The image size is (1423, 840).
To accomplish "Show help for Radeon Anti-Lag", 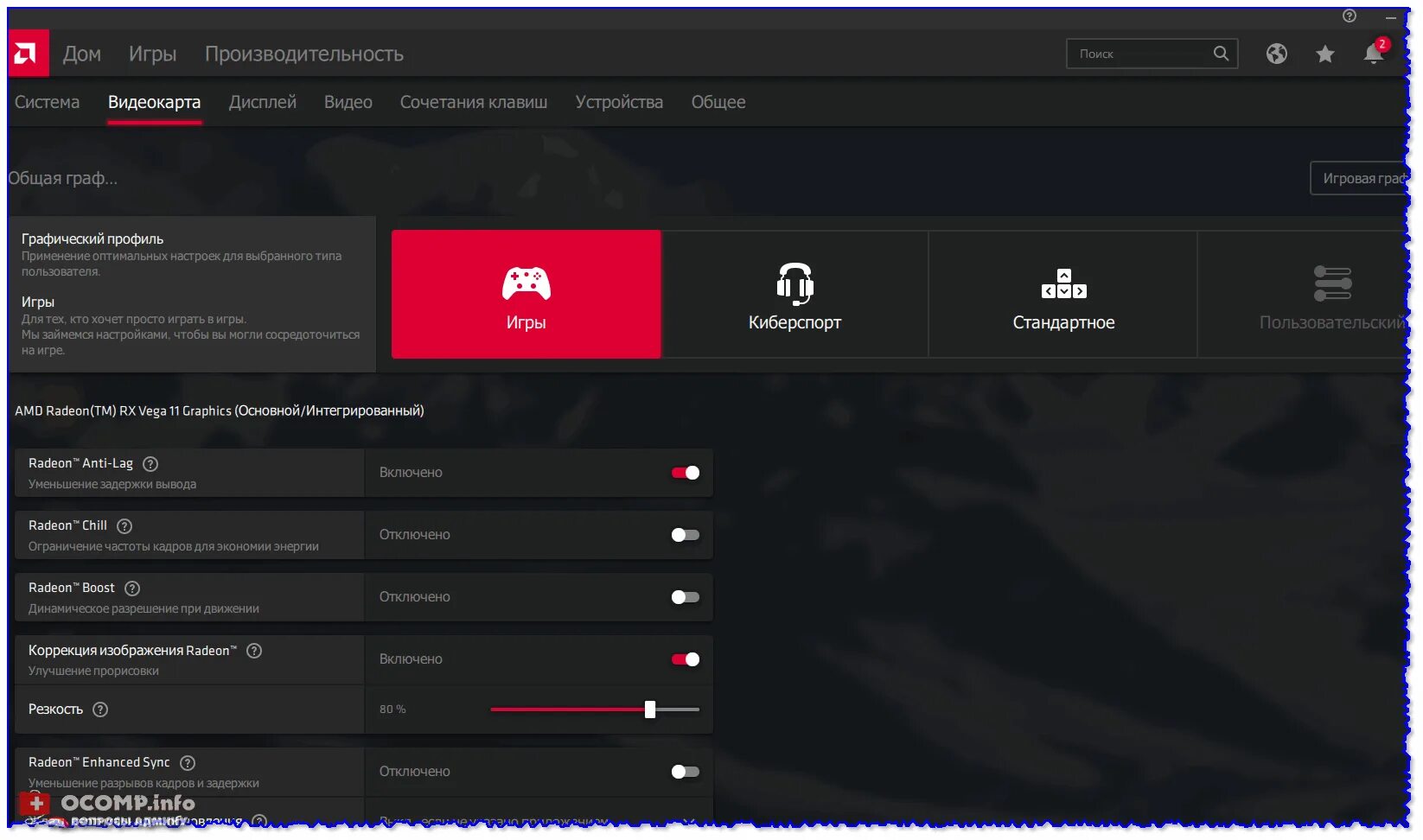I will coord(150,464).
